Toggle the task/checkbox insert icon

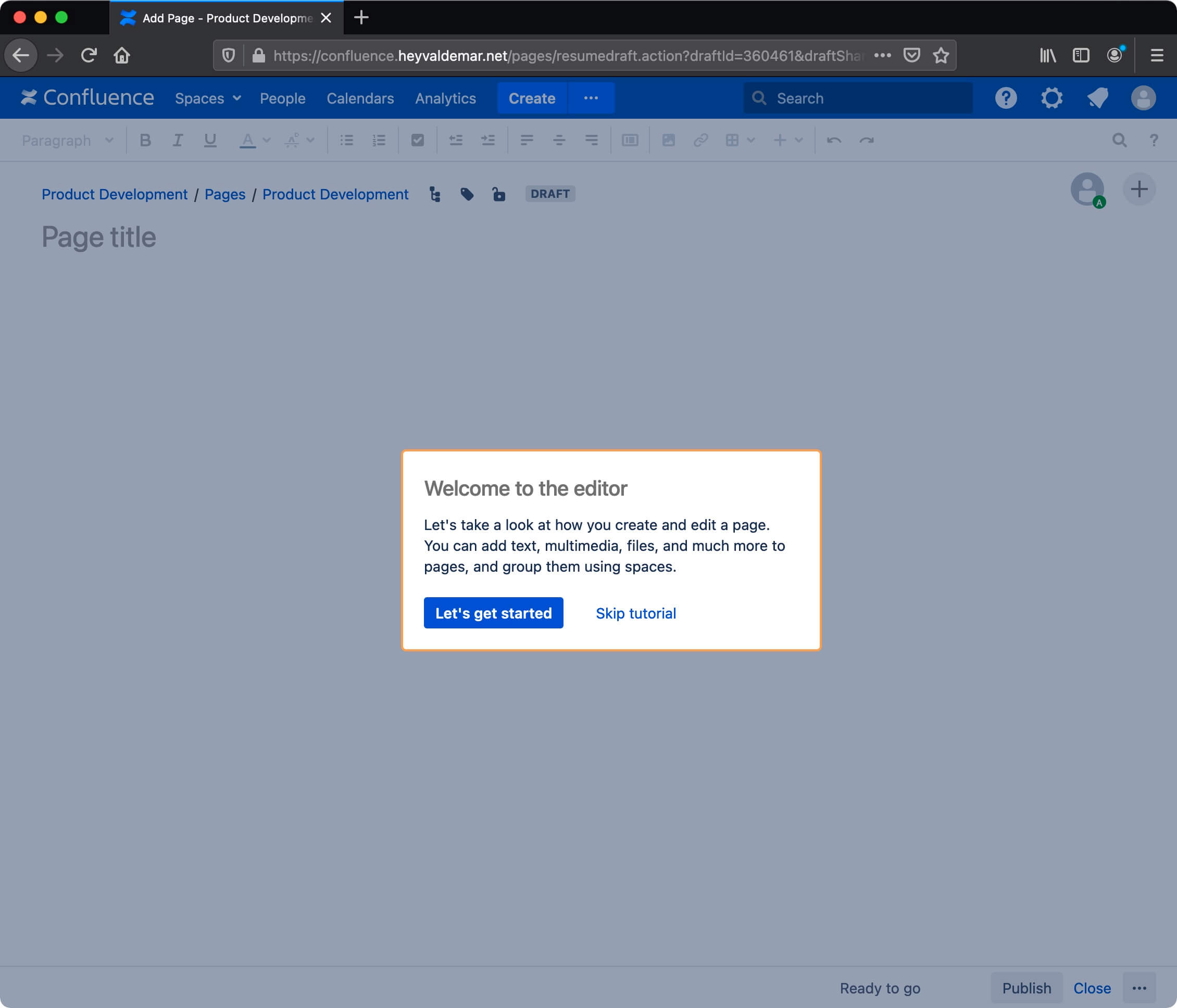click(x=417, y=139)
